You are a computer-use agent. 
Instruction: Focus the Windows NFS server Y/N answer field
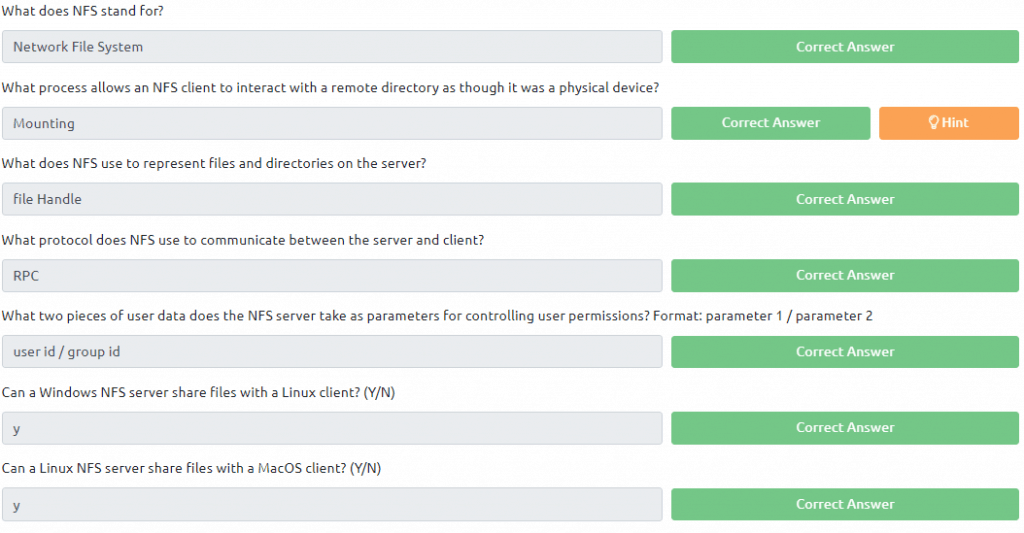(332, 428)
